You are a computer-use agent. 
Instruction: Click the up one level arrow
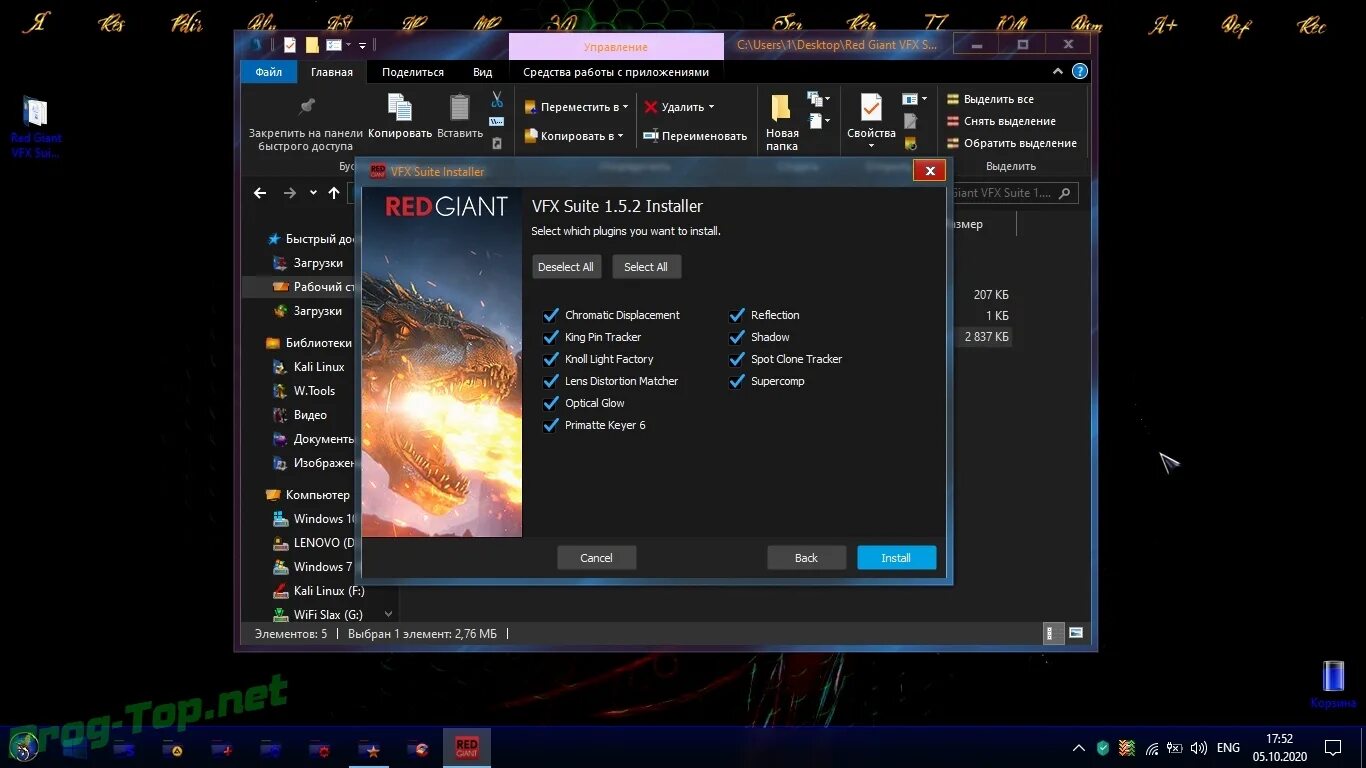tap(334, 193)
